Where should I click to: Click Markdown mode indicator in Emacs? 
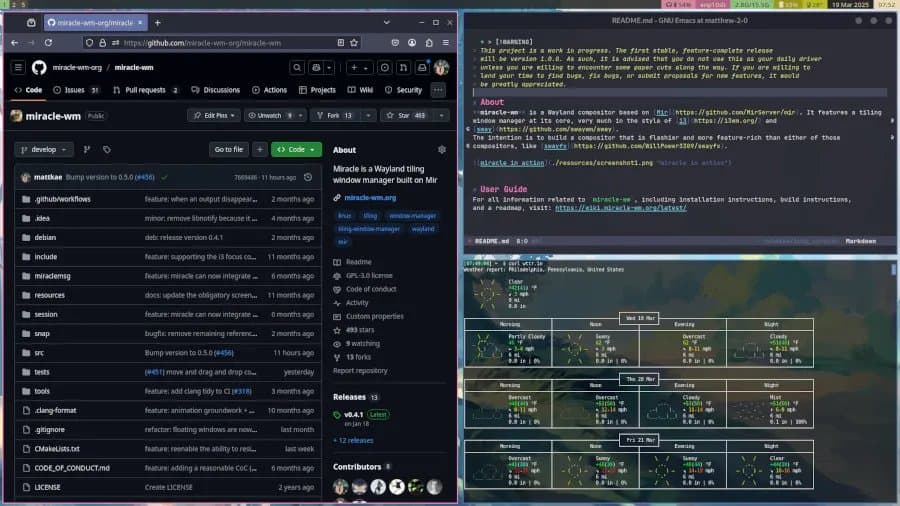[x=860, y=242]
